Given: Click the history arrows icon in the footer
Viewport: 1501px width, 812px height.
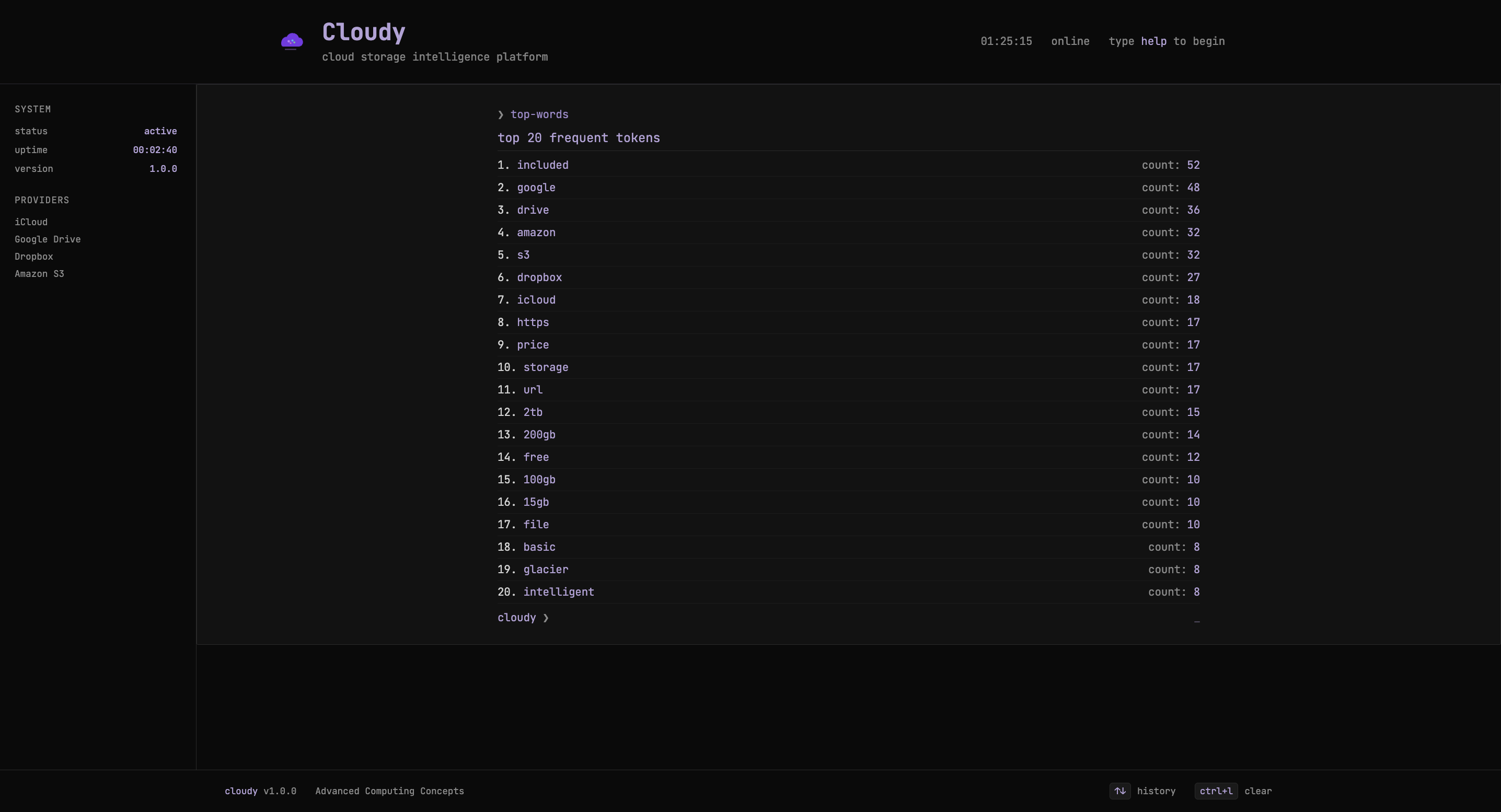Looking at the screenshot, I should [x=1120, y=791].
